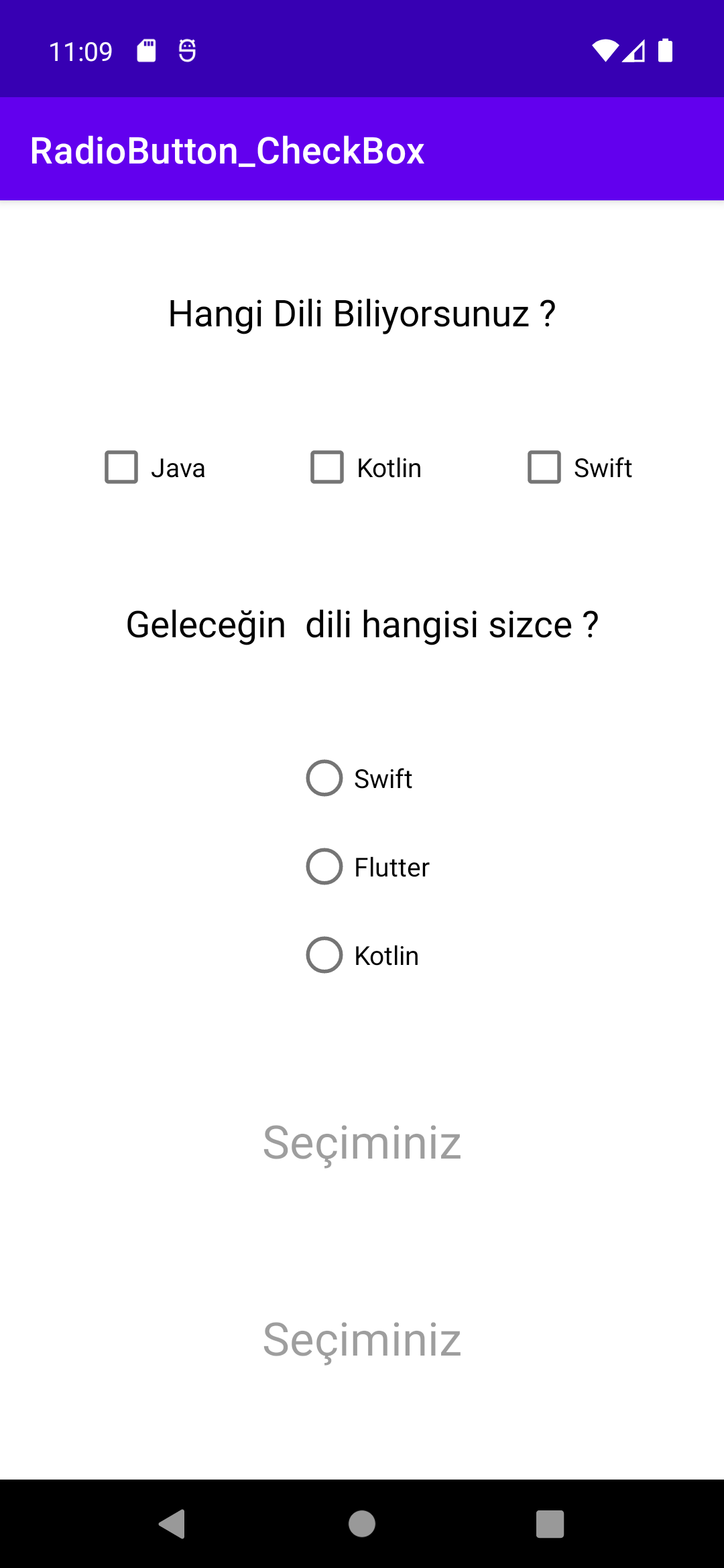The image size is (724, 1568).
Task: Tap the battery icon in the status bar
Action: tap(666, 49)
